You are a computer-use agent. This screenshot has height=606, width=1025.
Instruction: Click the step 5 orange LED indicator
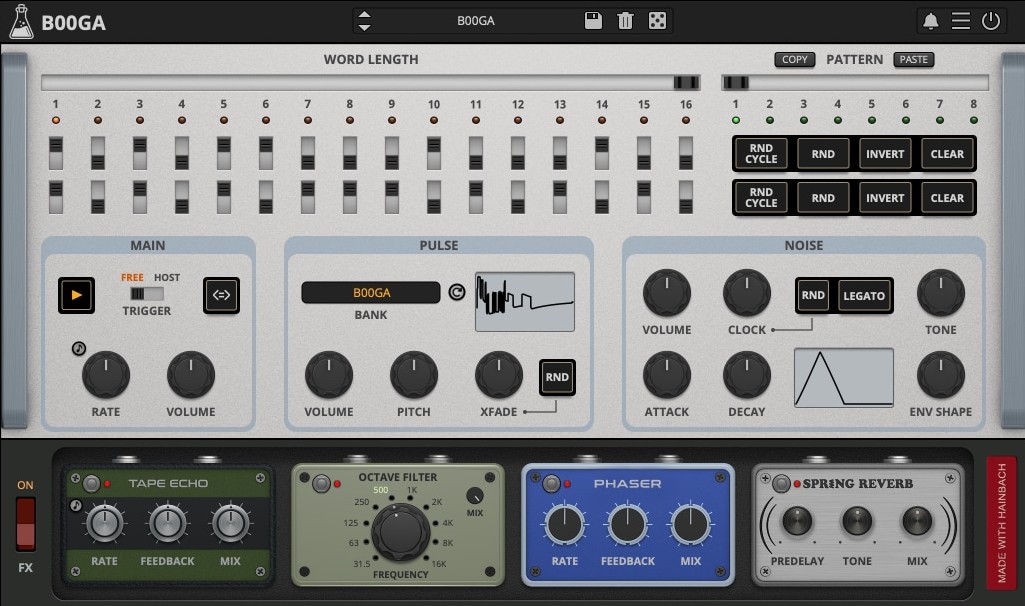pos(224,120)
